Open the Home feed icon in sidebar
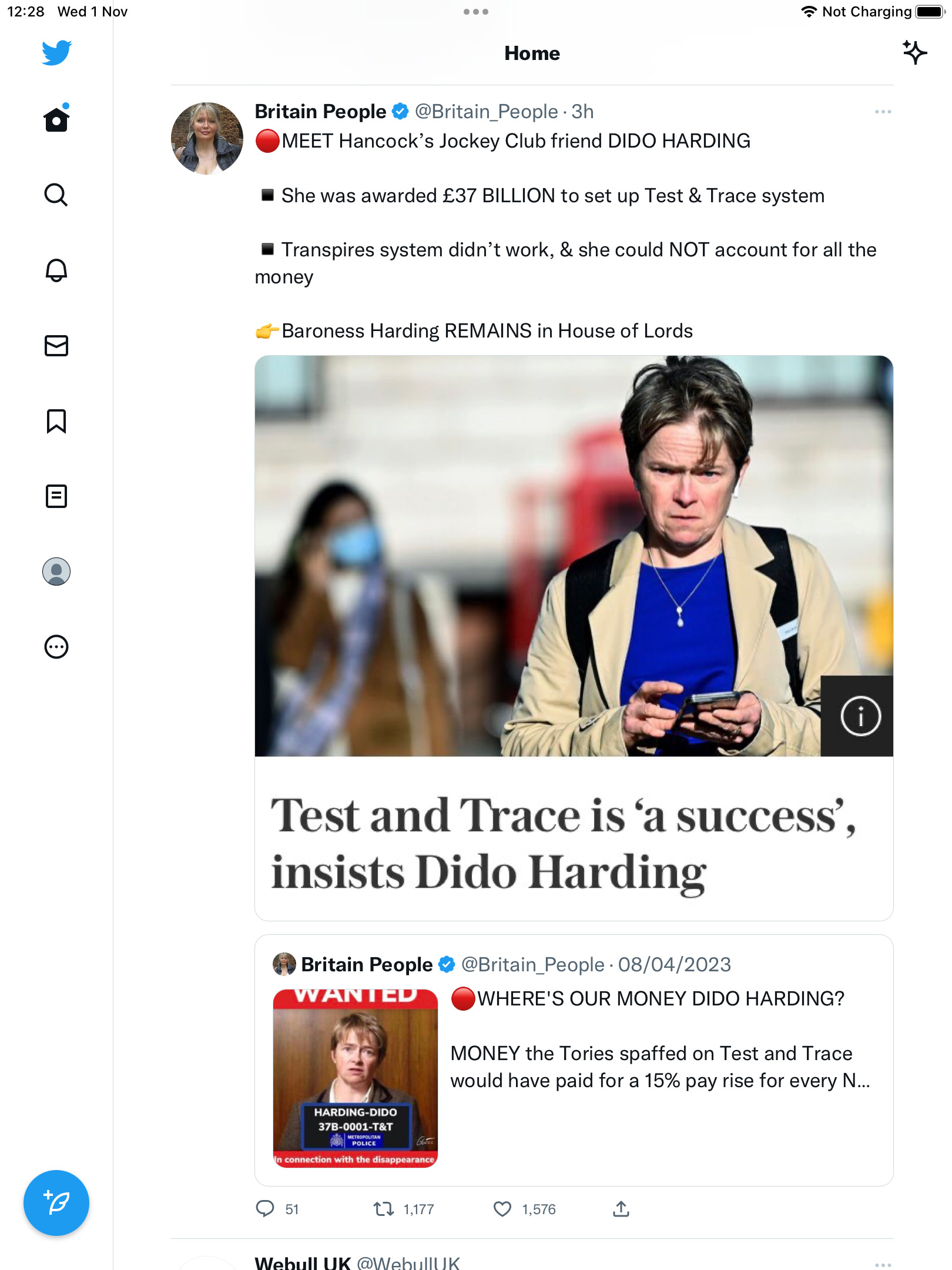 pos(56,118)
